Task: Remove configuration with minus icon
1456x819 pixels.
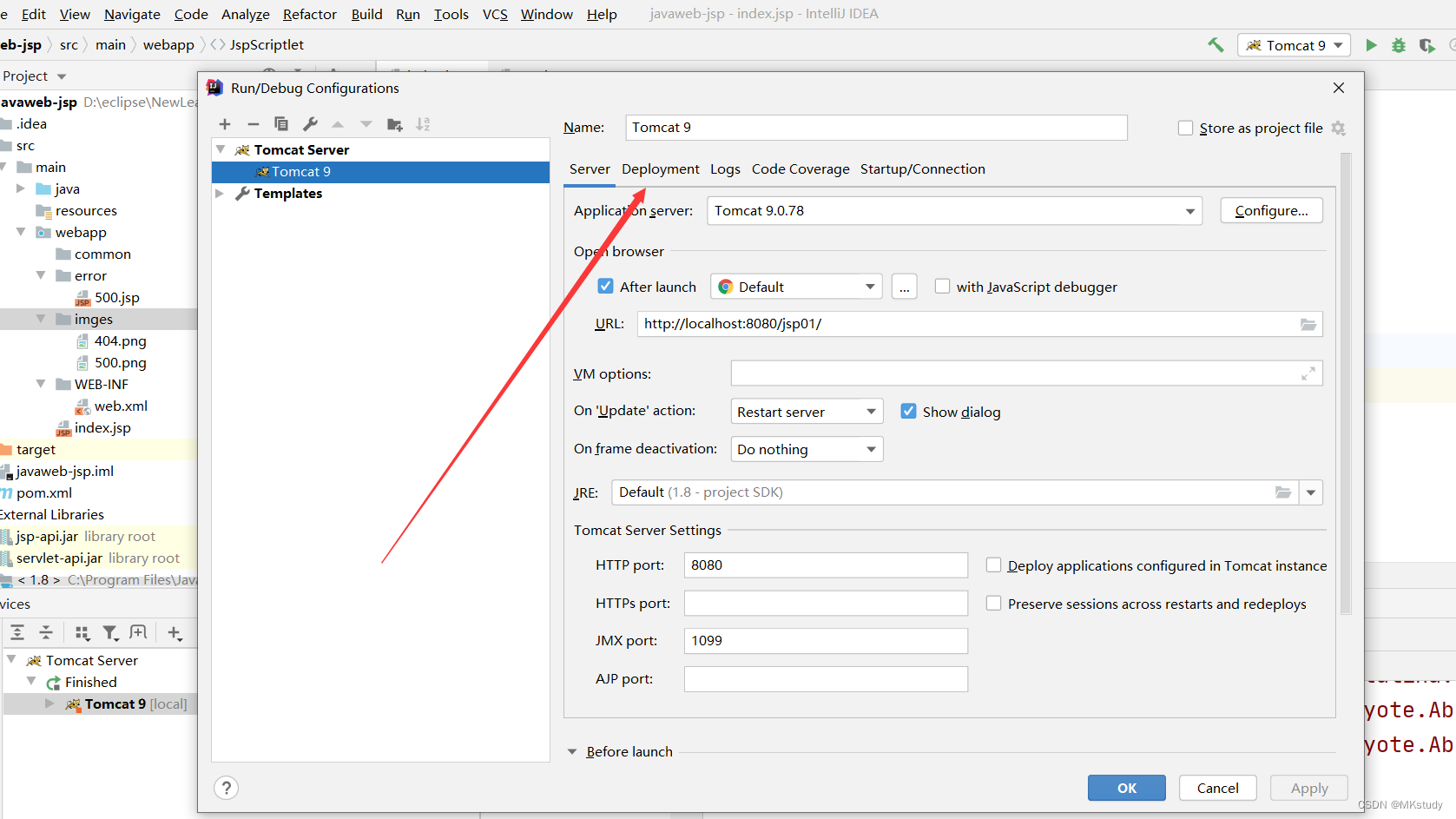Action: pyautogui.click(x=253, y=124)
